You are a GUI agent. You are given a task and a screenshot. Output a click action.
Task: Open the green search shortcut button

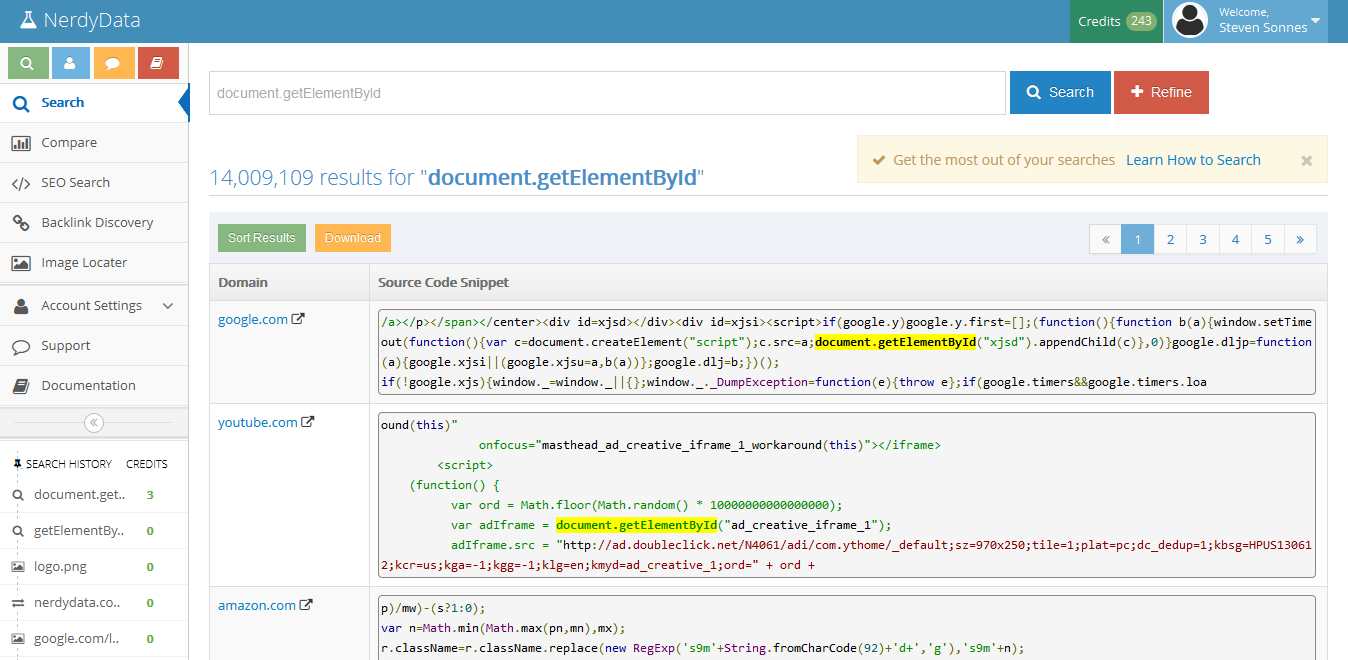[28, 63]
